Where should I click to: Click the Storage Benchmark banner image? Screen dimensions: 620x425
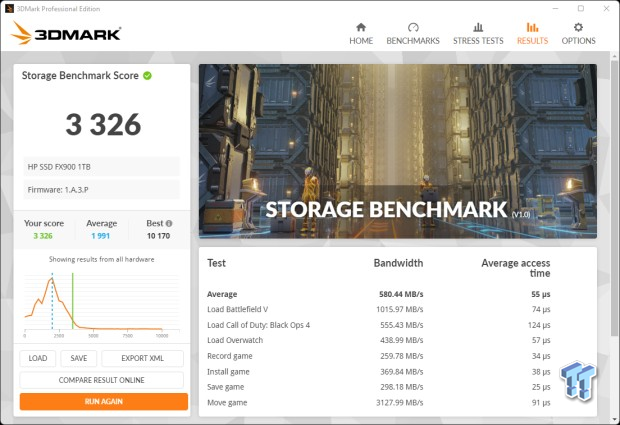[398, 151]
